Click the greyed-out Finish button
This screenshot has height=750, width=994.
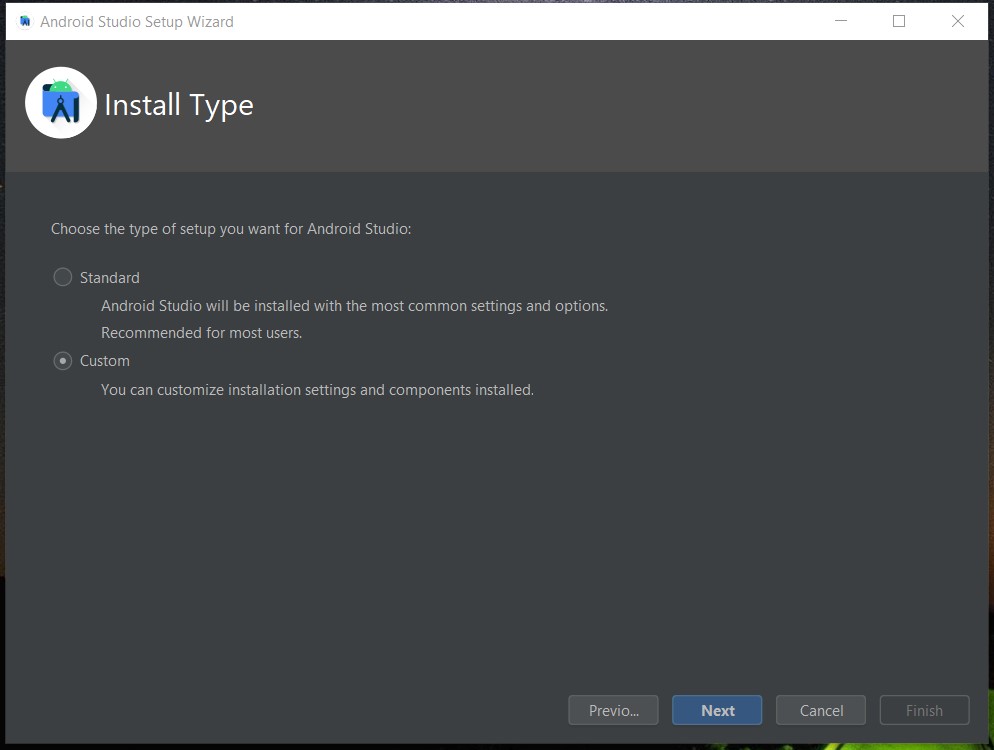pyautogui.click(x=924, y=710)
